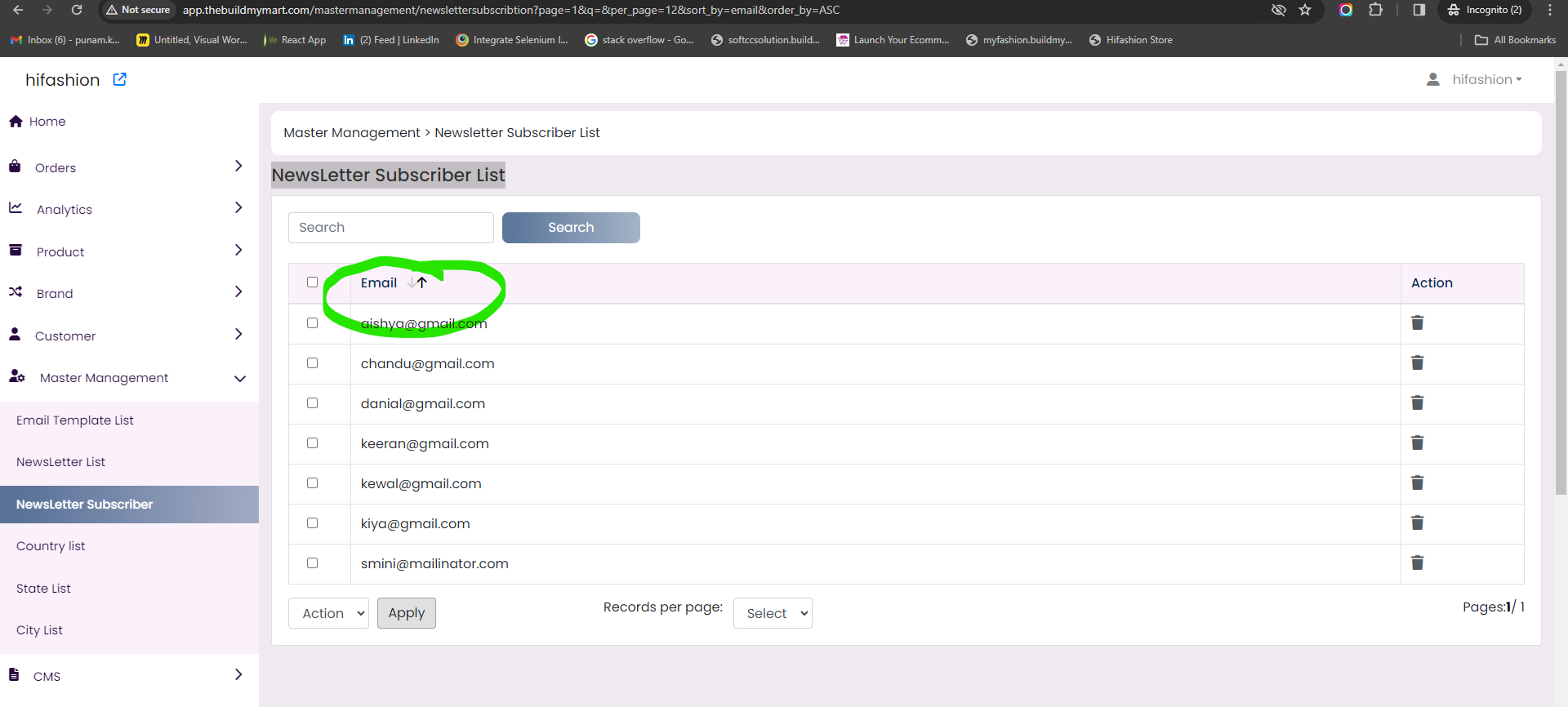Click the CMS document icon
Screen dimensions: 1568x707
click(14, 674)
